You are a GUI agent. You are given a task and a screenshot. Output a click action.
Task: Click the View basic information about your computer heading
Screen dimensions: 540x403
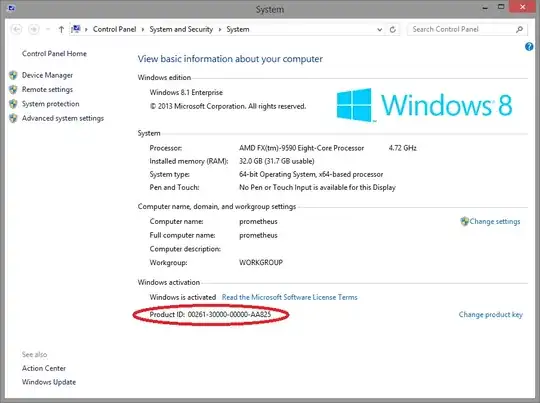pyautogui.click(x=230, y=59)
